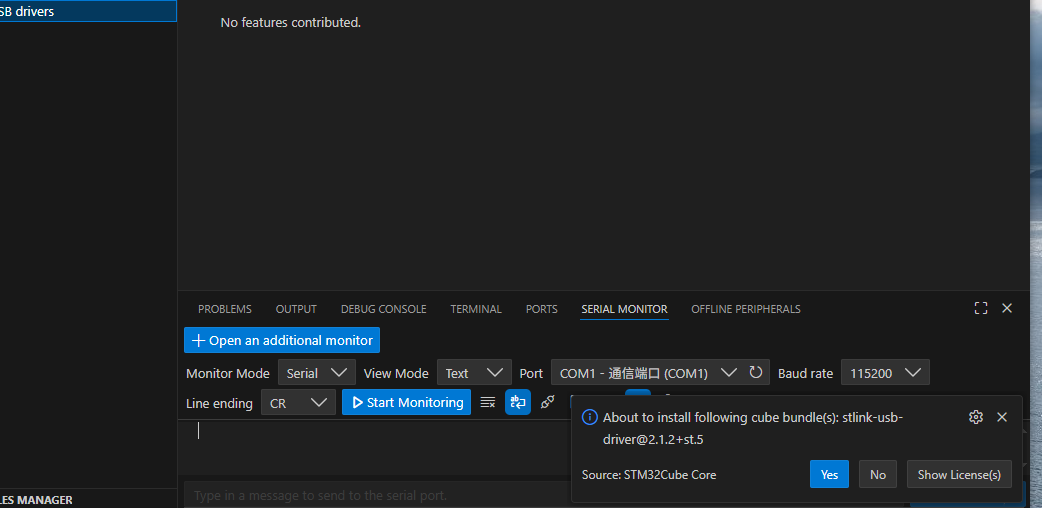Select a port from COM1 dropdown
Viewport: 1042px width, 508px height.
[647, 373]
